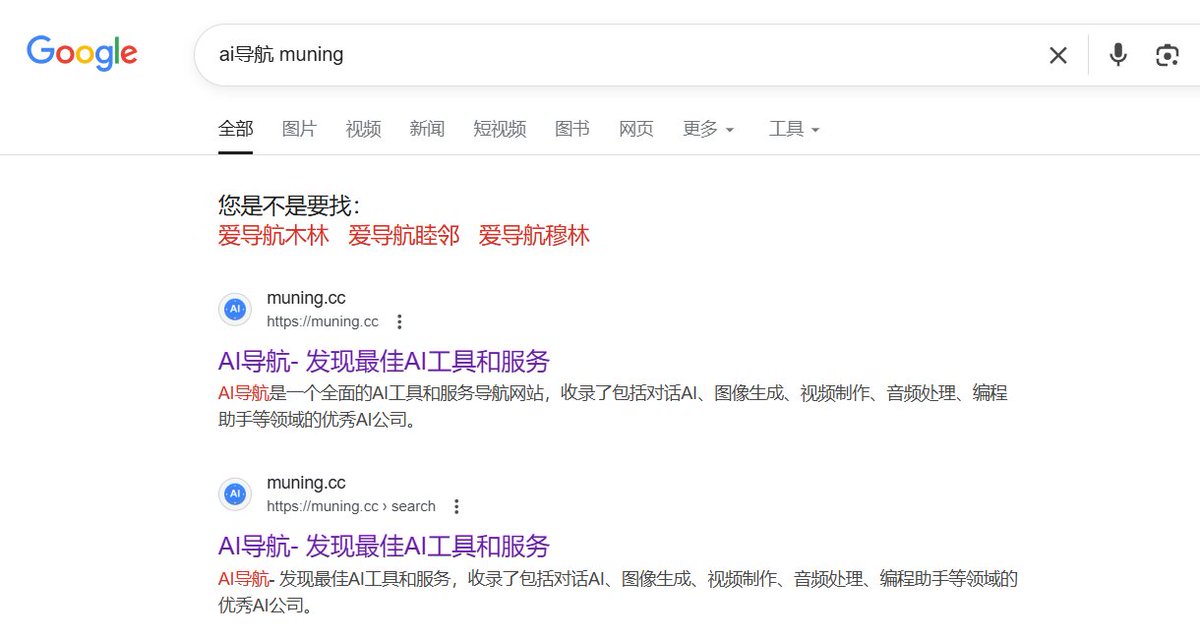This screenshot has width=1200, height=638.
Task: Switch to the 网页 tab
Action: pyautogui.click(x=636, y=129)
